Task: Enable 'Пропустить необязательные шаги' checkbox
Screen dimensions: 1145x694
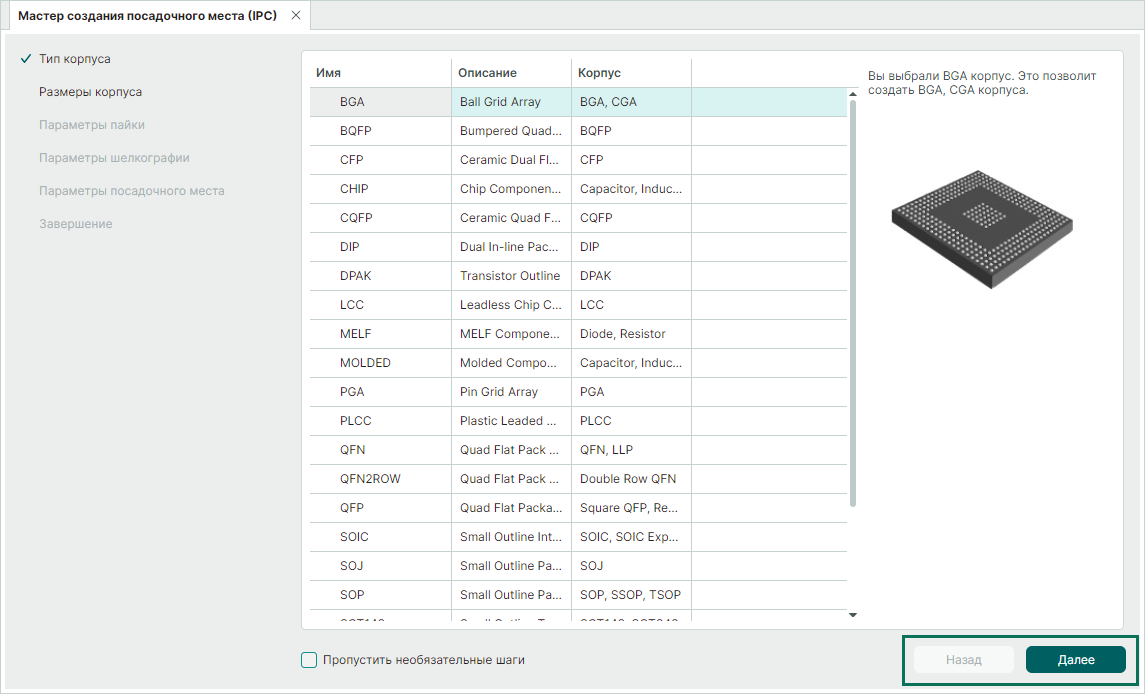Action: [309, 660]
